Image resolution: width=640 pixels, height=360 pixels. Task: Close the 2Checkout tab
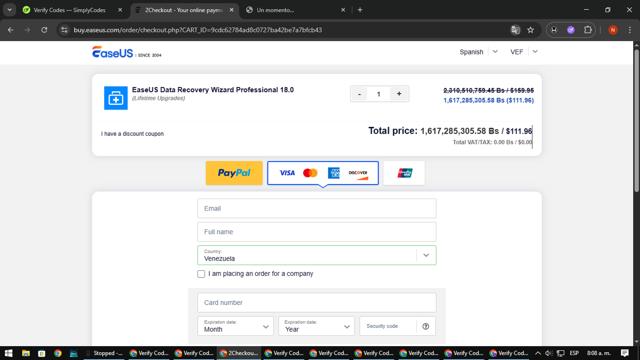[231, 10]
